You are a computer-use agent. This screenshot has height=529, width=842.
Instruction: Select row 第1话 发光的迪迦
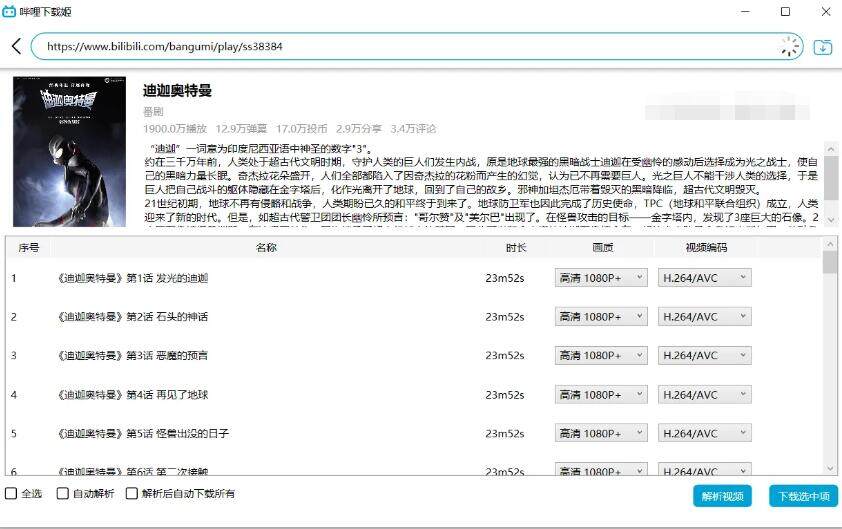click(x=413, y=278)
